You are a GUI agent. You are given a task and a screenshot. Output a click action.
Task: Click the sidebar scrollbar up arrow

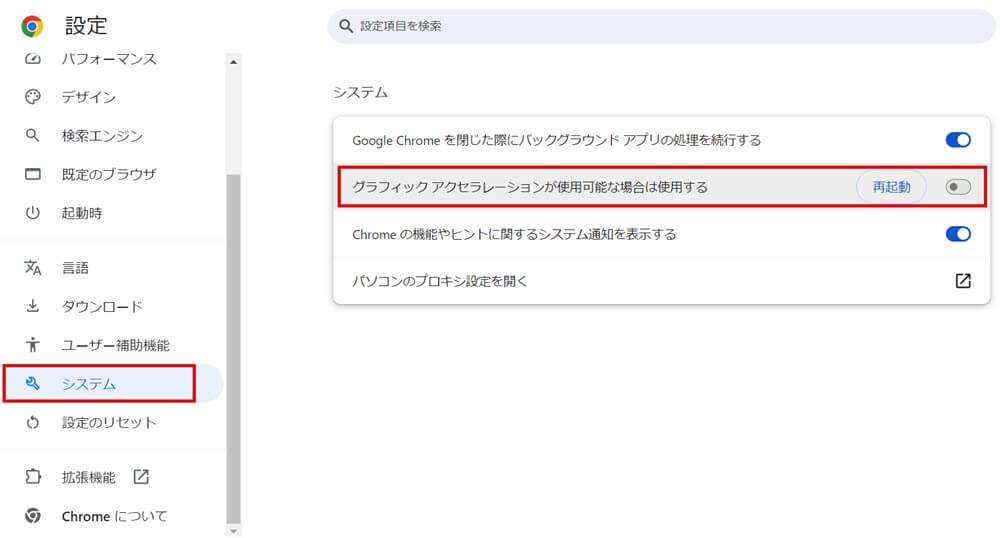click(x=233, y=62)
